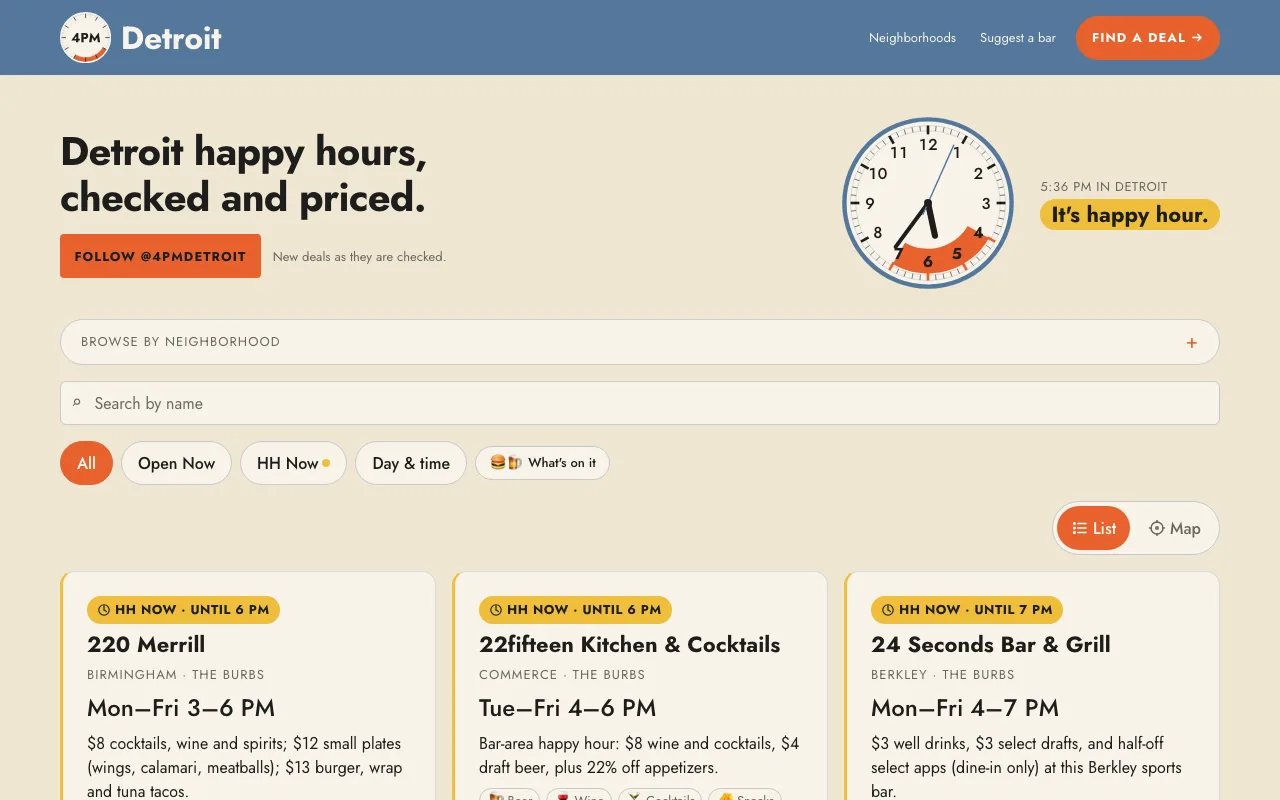Open 24 Seconds Bar & Grill listing
The height and width of the screenshot is (800, 1280).
[x=991, y=644]
